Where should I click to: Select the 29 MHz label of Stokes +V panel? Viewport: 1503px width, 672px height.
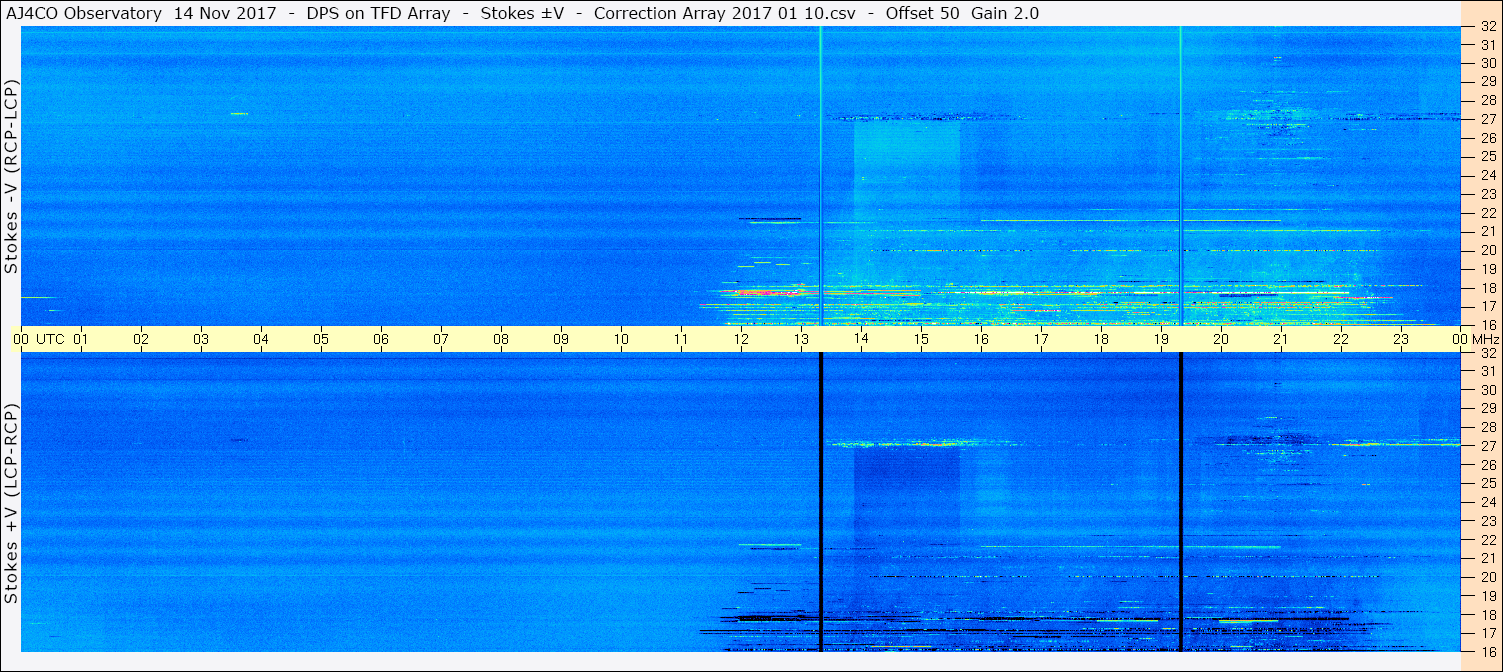1488,409
